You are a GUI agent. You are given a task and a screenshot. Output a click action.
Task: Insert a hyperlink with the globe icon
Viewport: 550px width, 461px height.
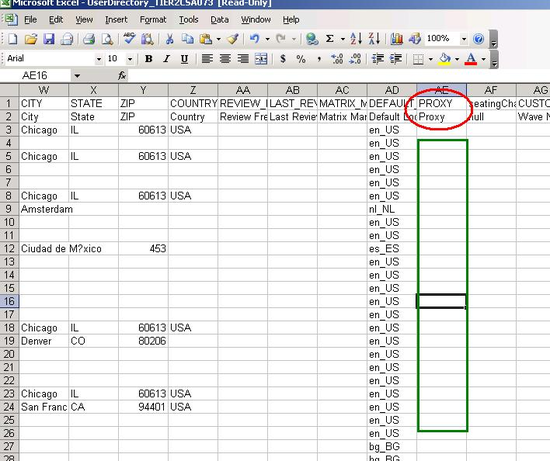(x=312, y=39)
